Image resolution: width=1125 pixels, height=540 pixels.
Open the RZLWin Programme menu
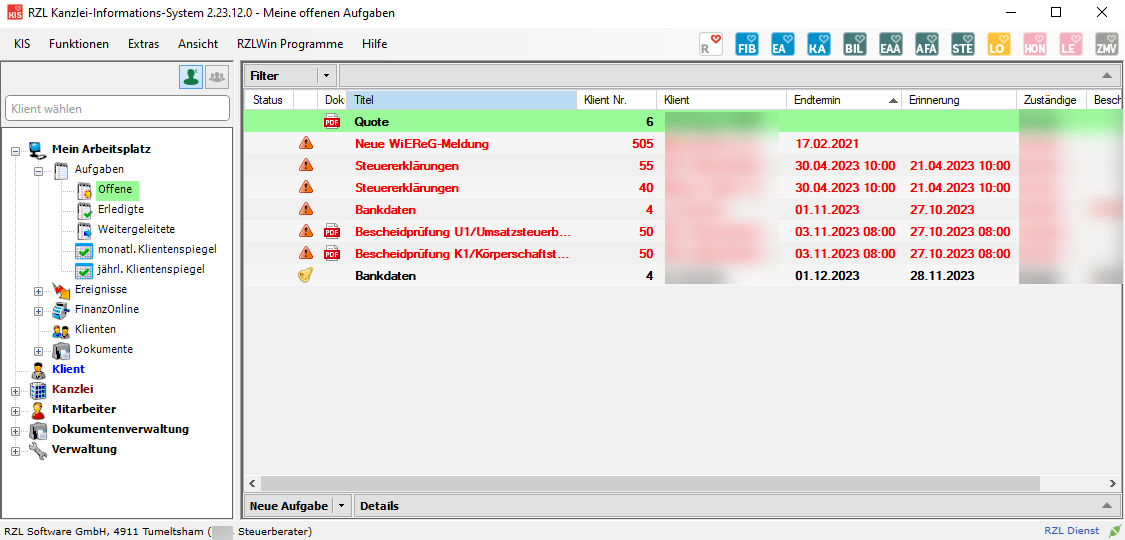pos(289,44)
